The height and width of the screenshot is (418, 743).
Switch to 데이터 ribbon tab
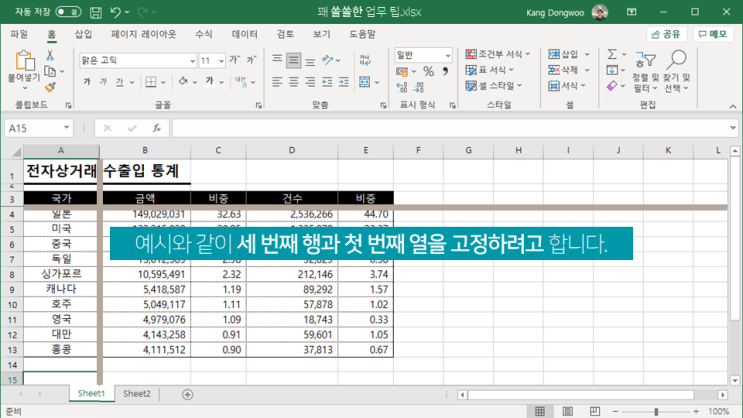point(245,34)
